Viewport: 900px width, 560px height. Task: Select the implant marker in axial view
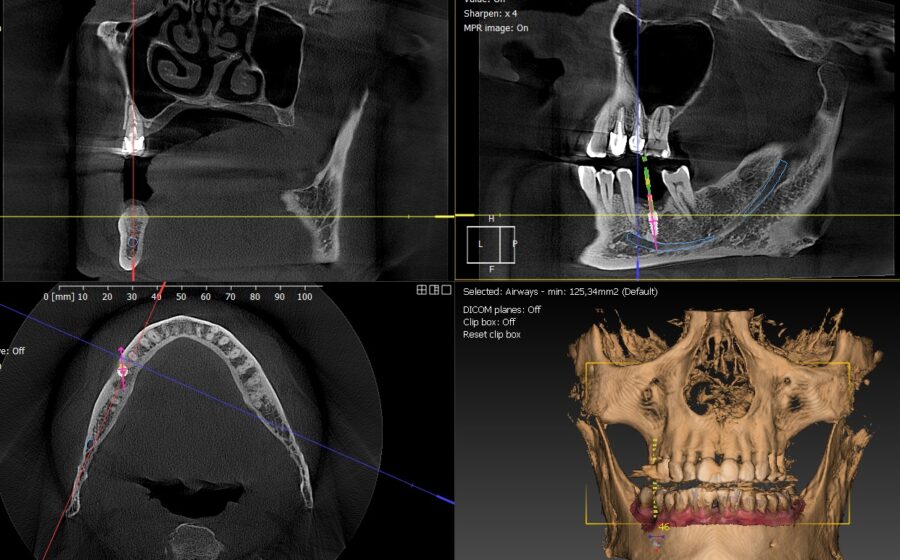[x=122, y=371]
